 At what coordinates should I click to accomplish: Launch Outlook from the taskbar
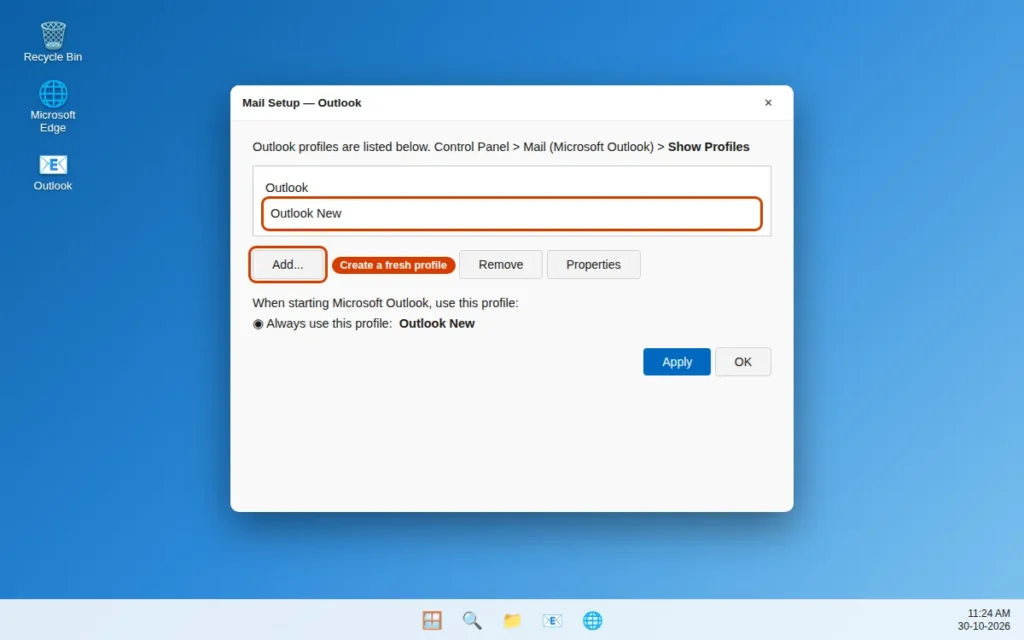coord(552,620)
